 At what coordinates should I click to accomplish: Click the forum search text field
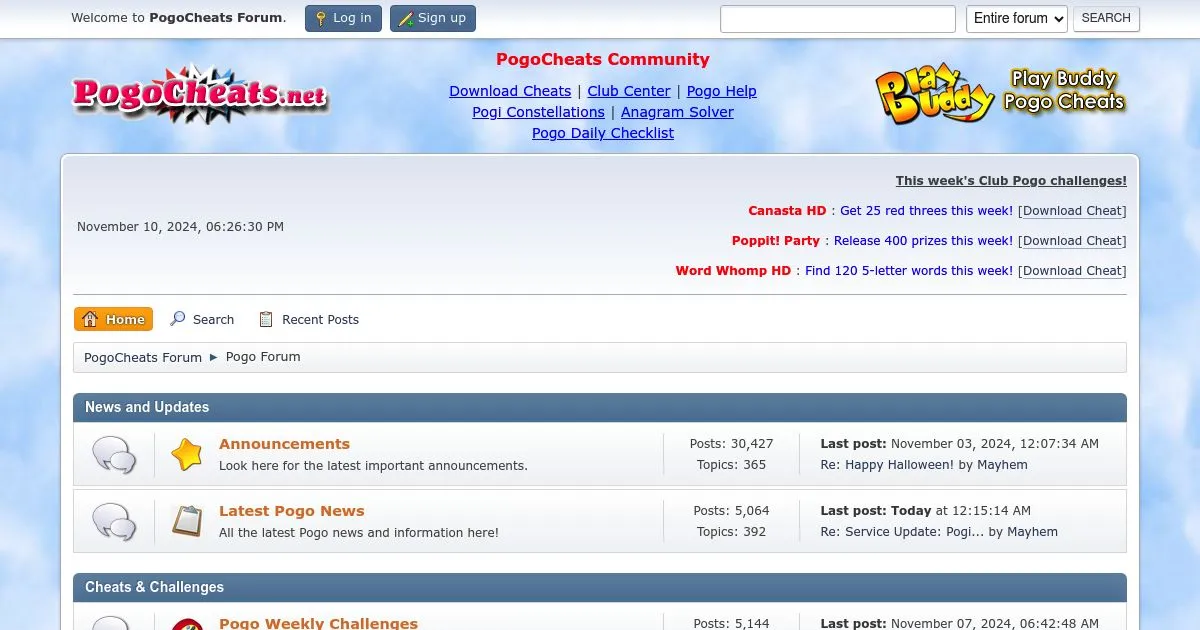(x=838, y=18)
